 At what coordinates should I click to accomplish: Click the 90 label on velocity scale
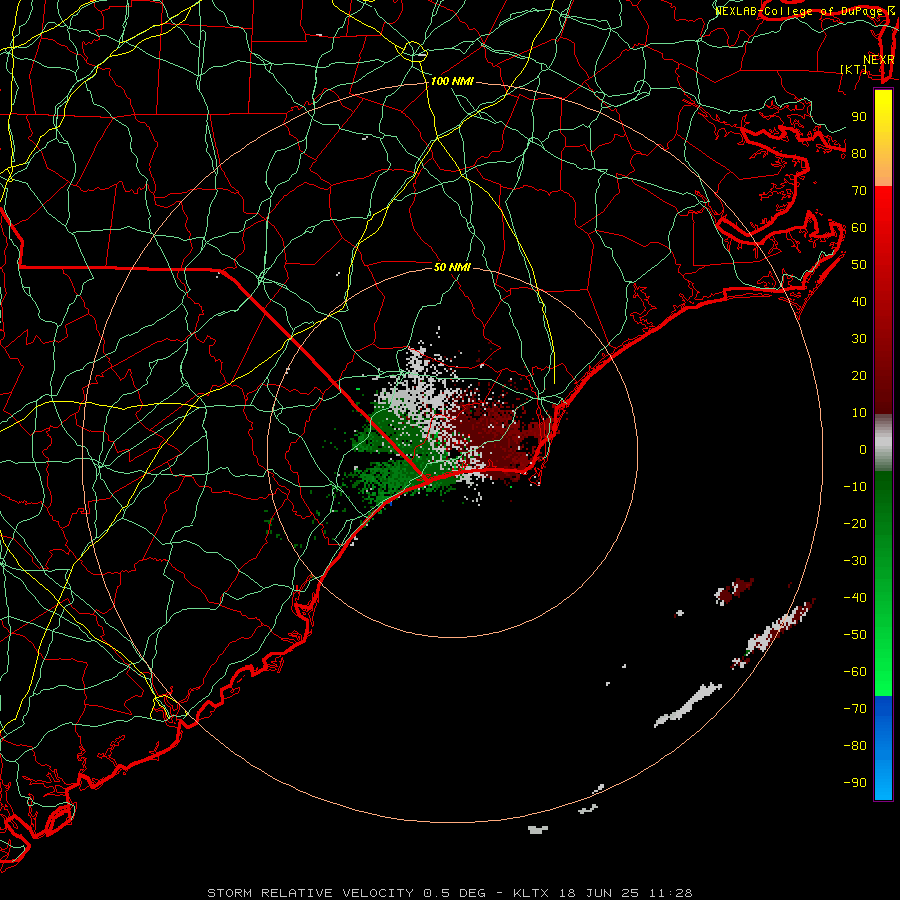pyautogui.click(x=859, y=117)
